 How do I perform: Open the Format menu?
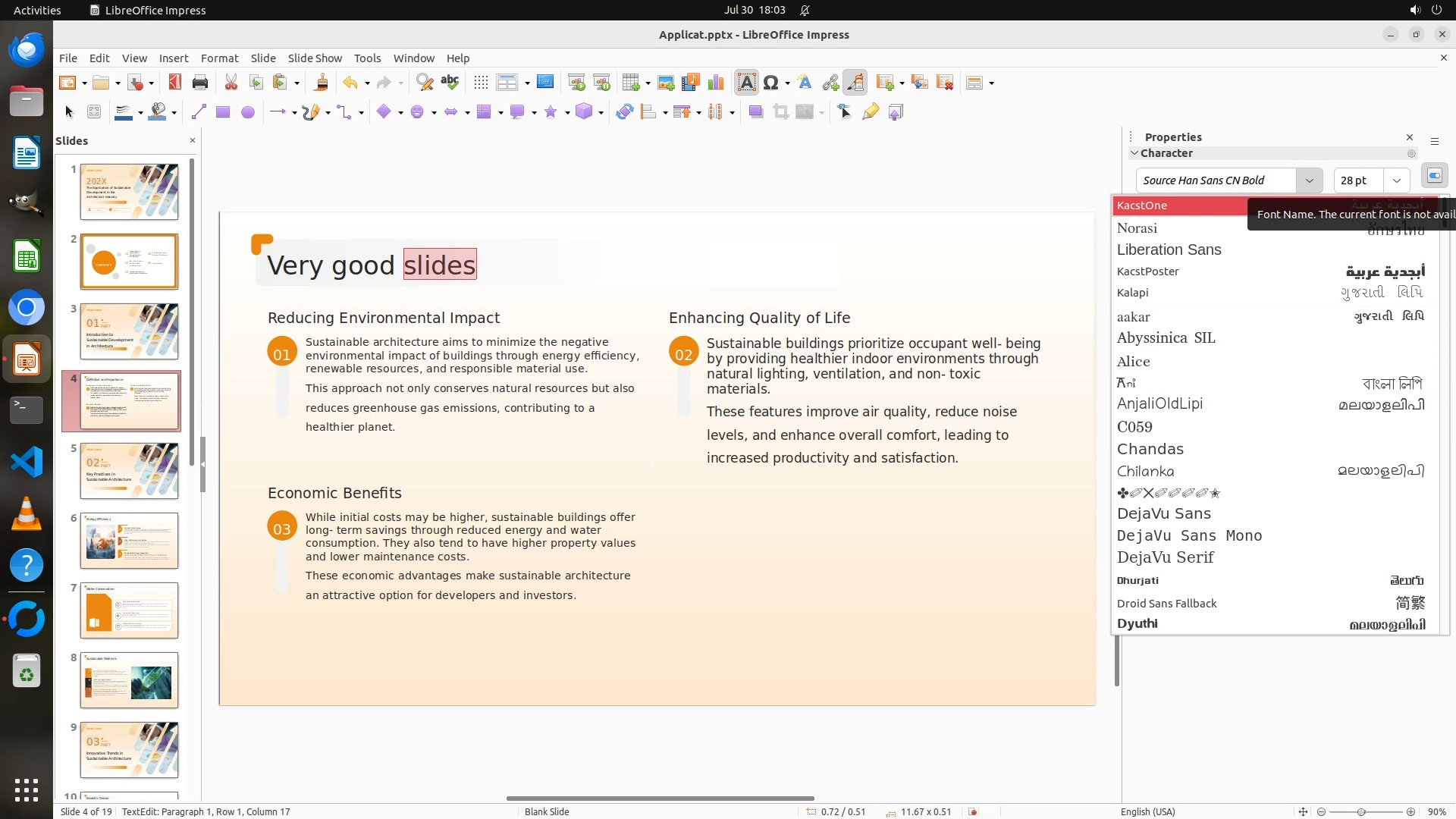tap(219, 58)
